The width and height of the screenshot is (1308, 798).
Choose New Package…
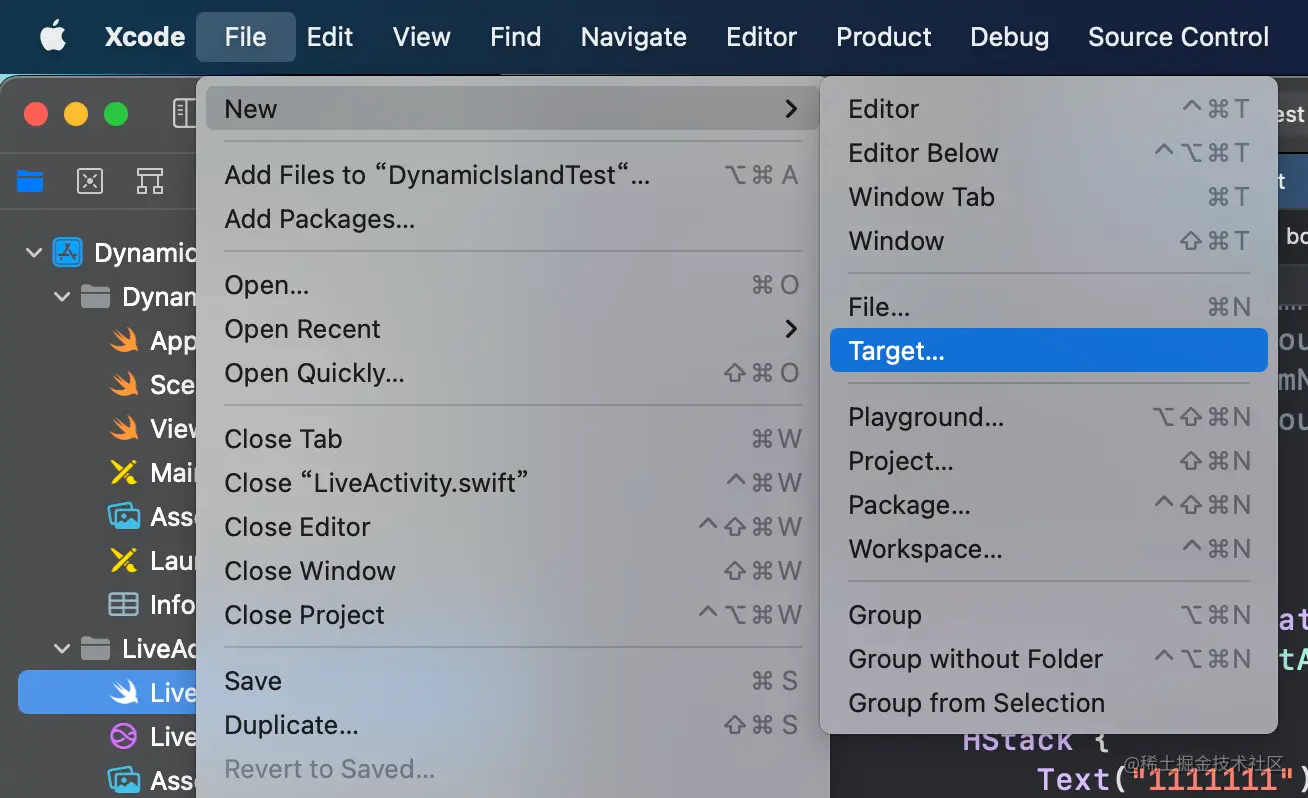click(x=1049, y=505)
